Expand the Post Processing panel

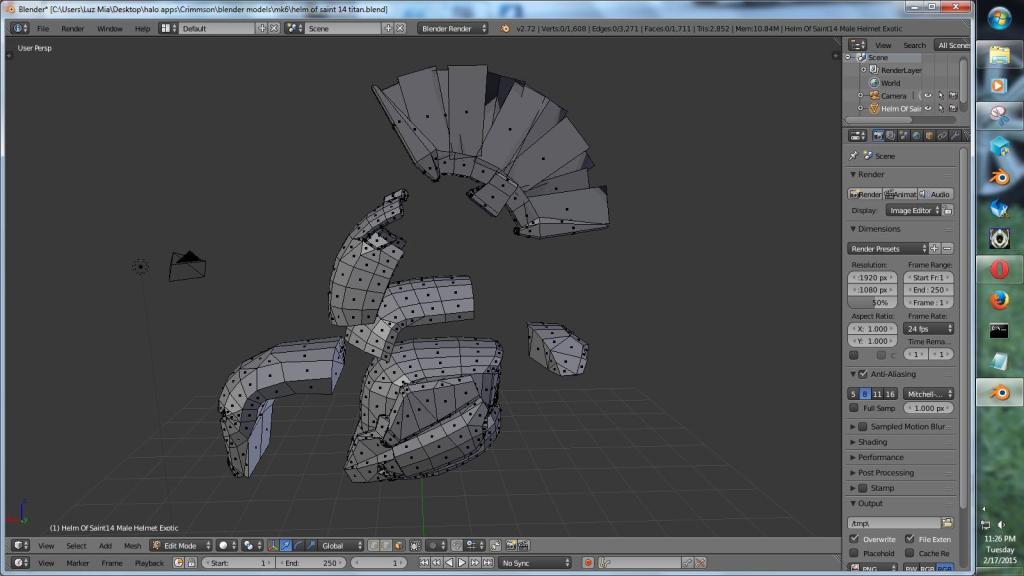point(885,473)
